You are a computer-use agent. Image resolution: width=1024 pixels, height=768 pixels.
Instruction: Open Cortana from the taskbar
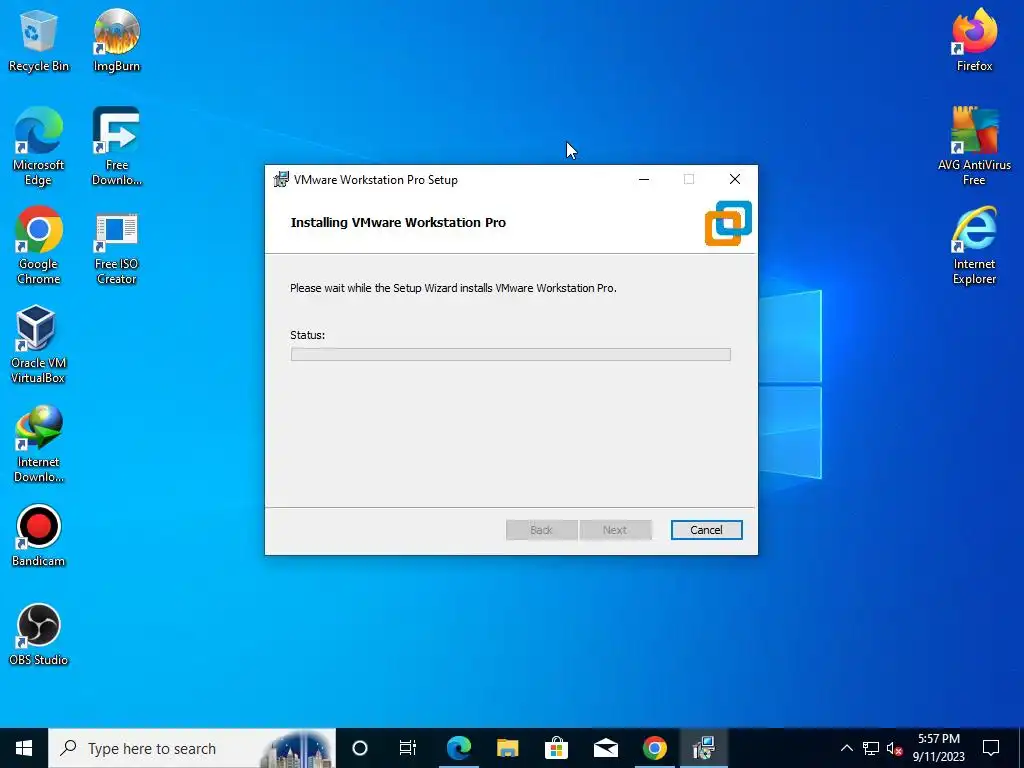(360, 748)
